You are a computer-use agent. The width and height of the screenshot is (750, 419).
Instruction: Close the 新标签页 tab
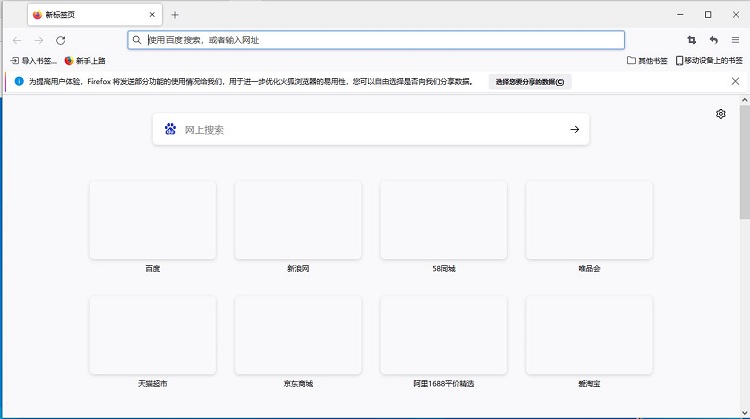click(152, 15)
